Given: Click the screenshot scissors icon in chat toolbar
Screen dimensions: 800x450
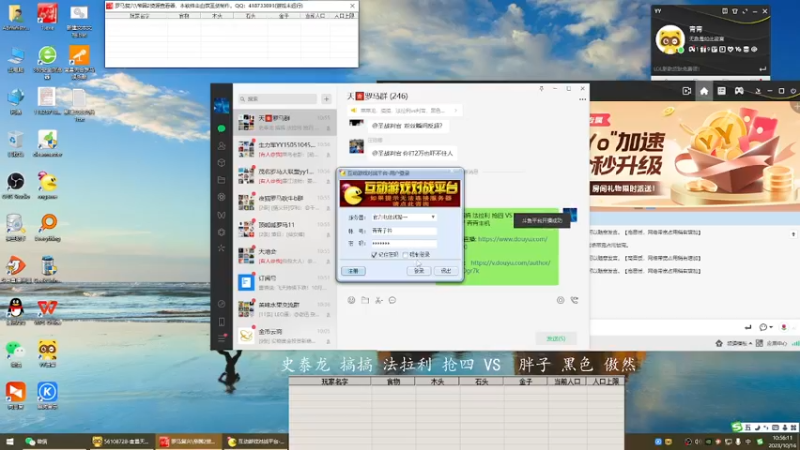Looking at the screenshot, I should tap(379, 301).
